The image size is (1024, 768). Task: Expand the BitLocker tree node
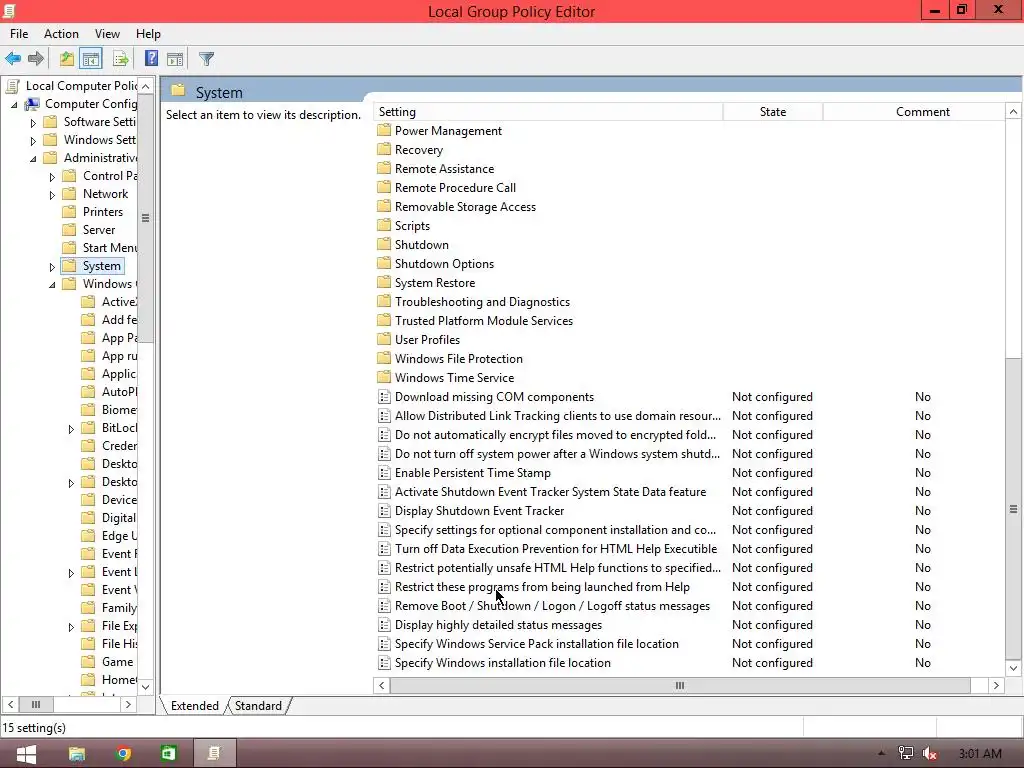click(71, 429)
